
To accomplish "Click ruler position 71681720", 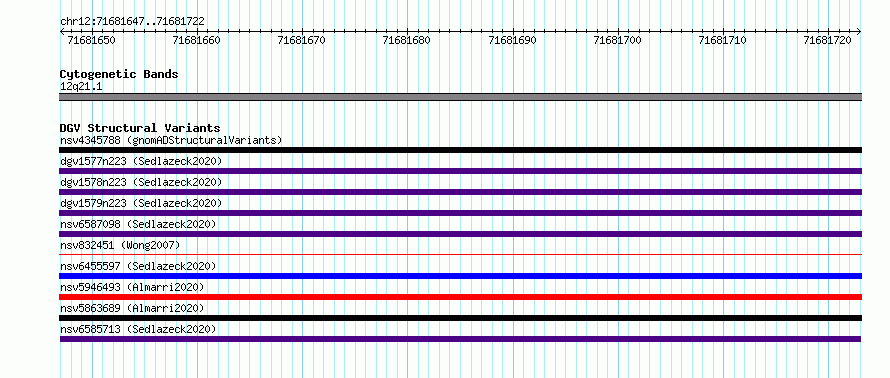I will coord(828,40).
